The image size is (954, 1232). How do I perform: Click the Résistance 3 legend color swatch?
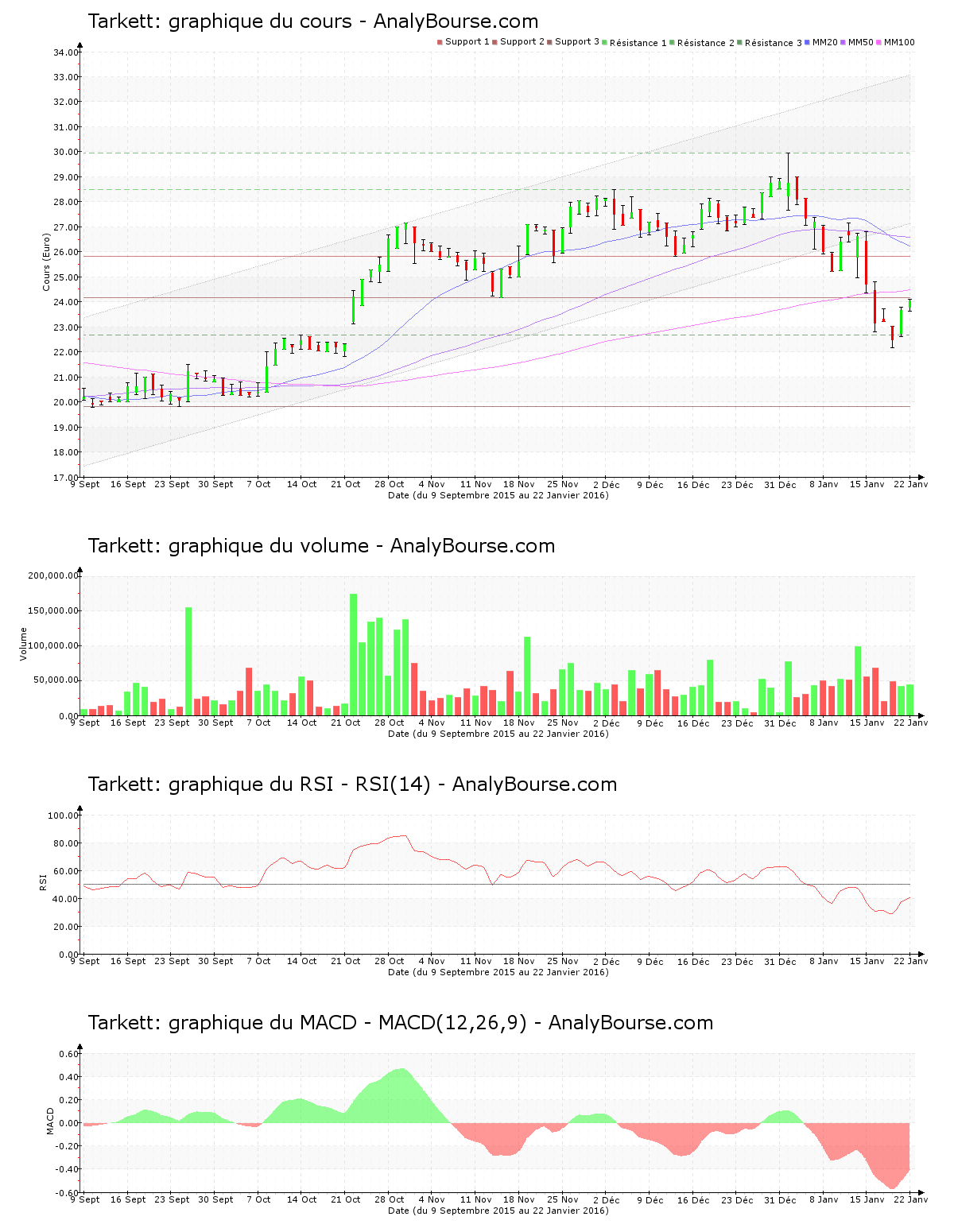click(740, 42)
